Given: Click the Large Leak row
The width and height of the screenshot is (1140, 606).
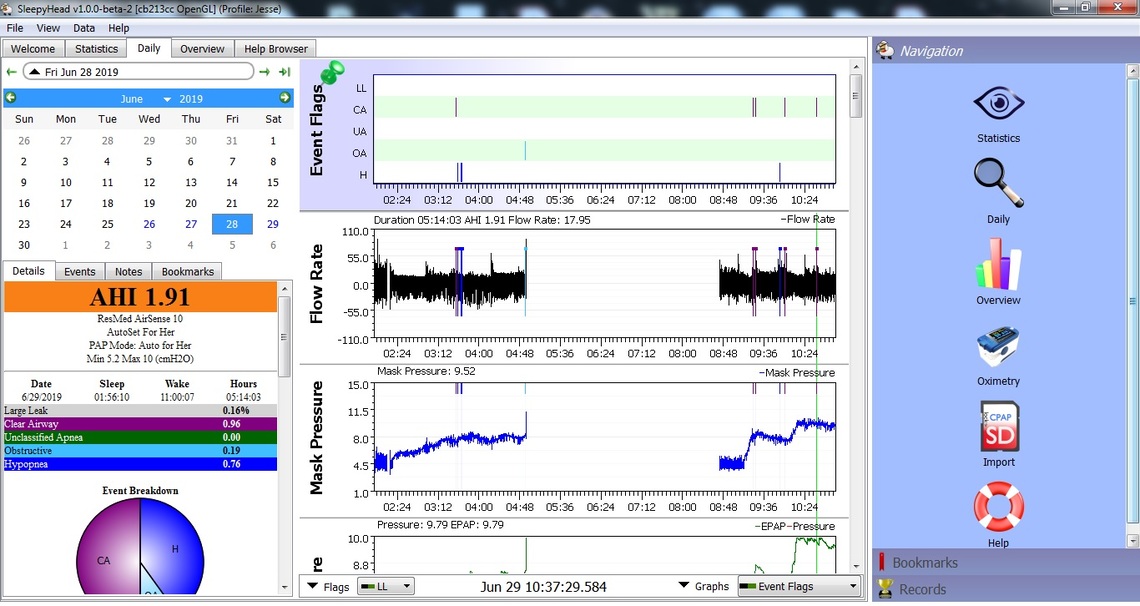Looking at the screenshot, I should pos(140,411).
